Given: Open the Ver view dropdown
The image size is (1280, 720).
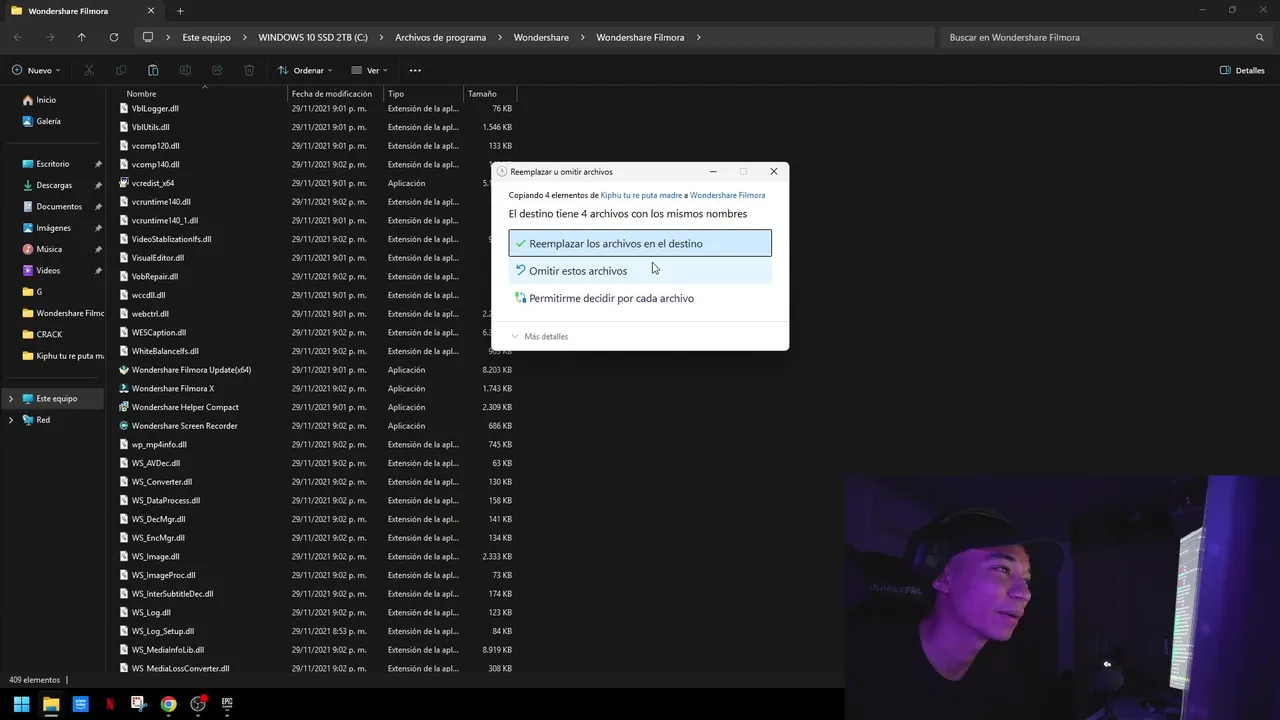Looking at the screenshot, I should (369, 70).
